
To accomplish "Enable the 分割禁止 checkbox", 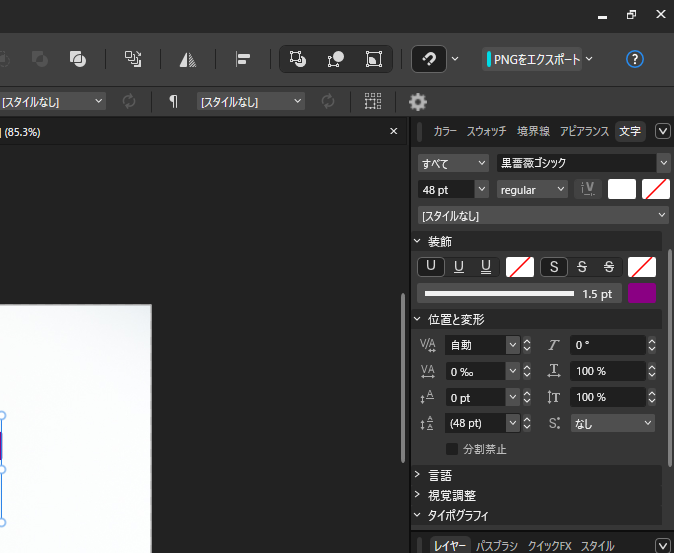I will [x=452, y=449].
